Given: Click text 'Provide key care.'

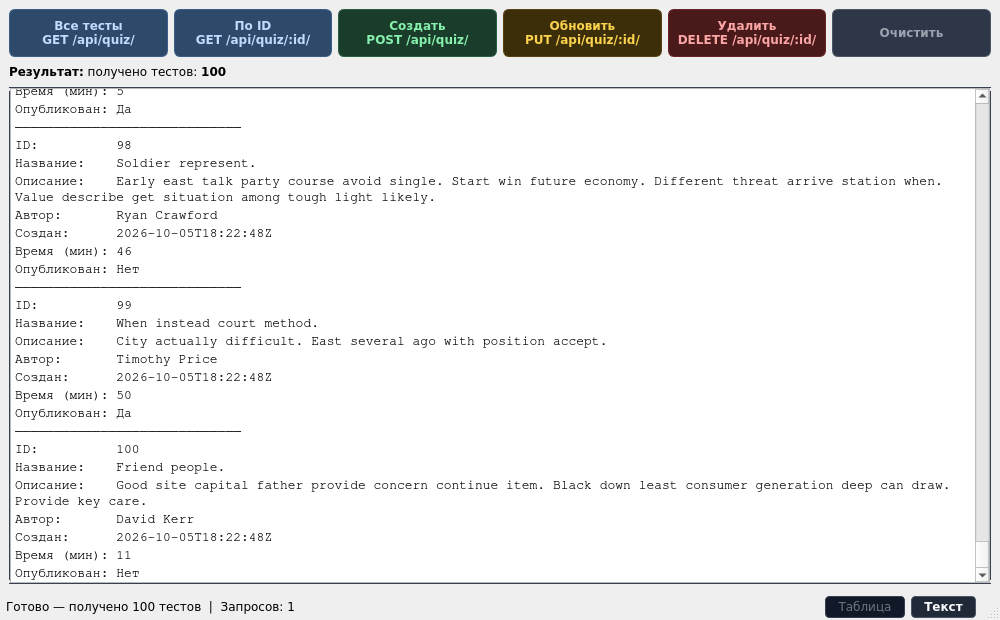Looking at the screenshot, I should pyautogui.click(x=81, y=501).
